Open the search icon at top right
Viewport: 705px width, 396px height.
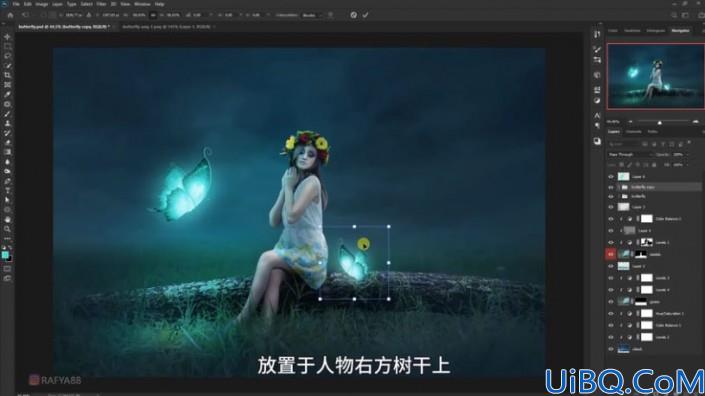(x=674, y=15)
